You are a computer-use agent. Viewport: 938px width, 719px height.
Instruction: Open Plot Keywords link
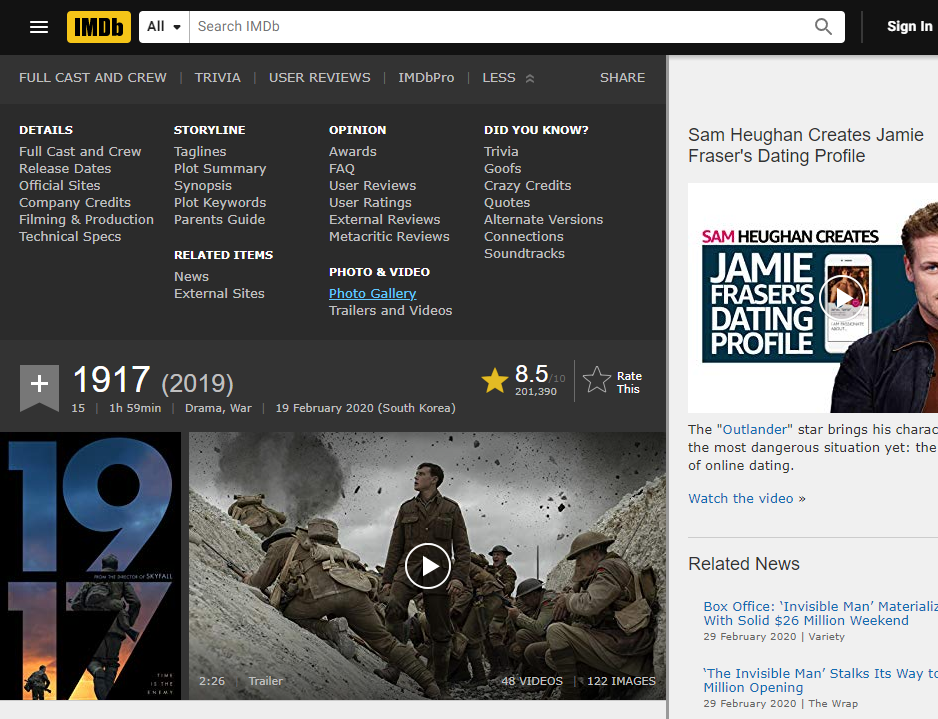(220, 203)
